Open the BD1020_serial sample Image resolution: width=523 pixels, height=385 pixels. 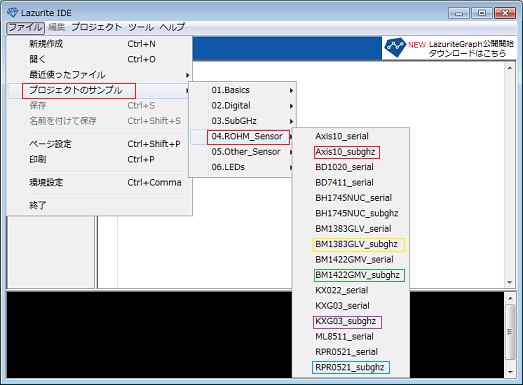coord(351,167)
